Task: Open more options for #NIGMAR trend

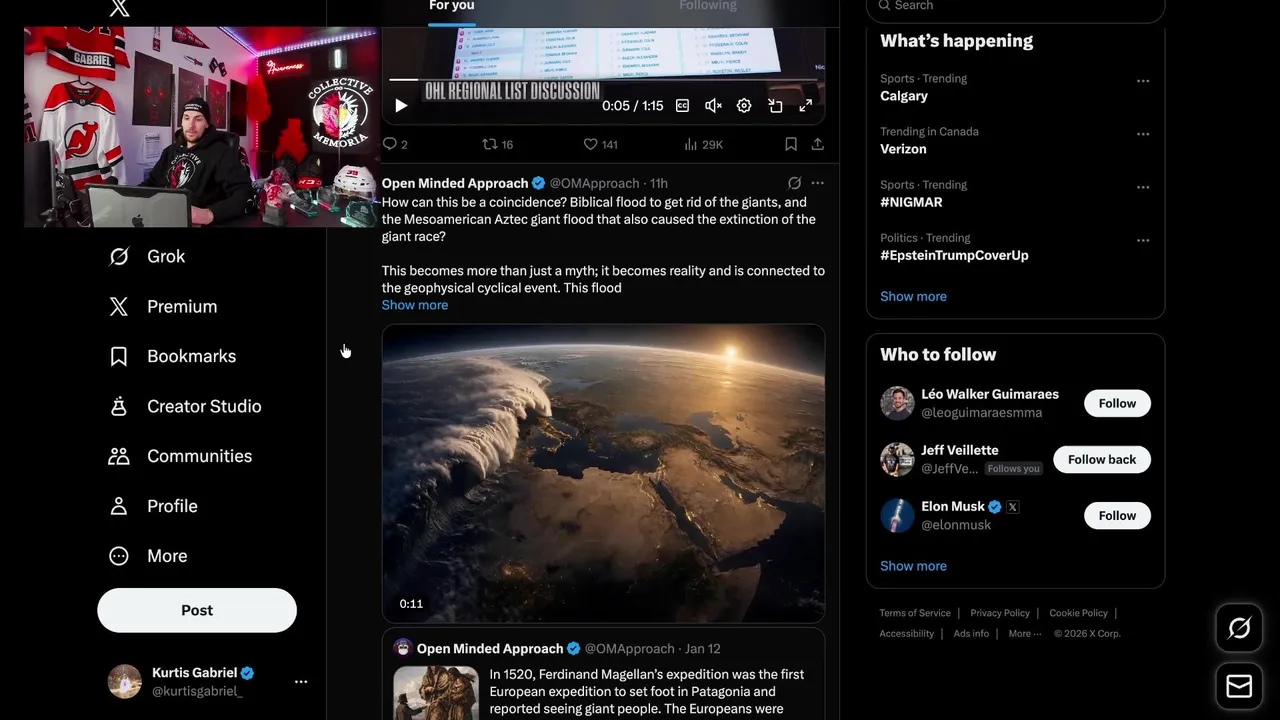Action: point(1143,187)
